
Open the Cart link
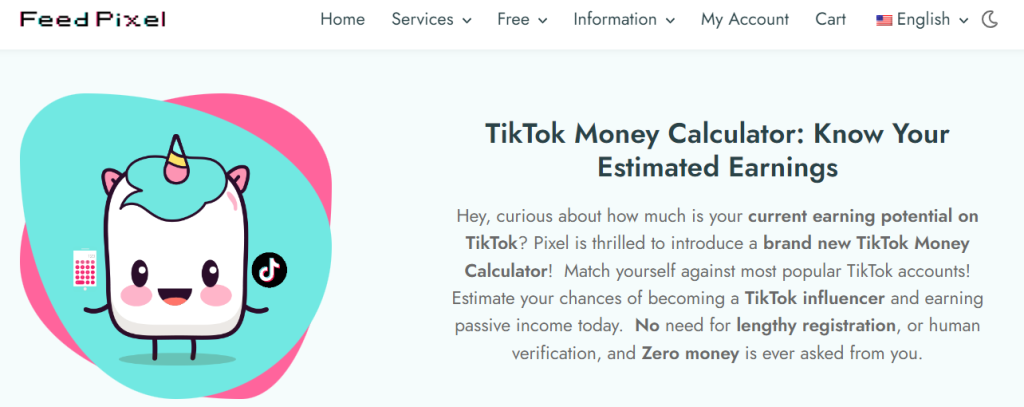pos(831,20)
